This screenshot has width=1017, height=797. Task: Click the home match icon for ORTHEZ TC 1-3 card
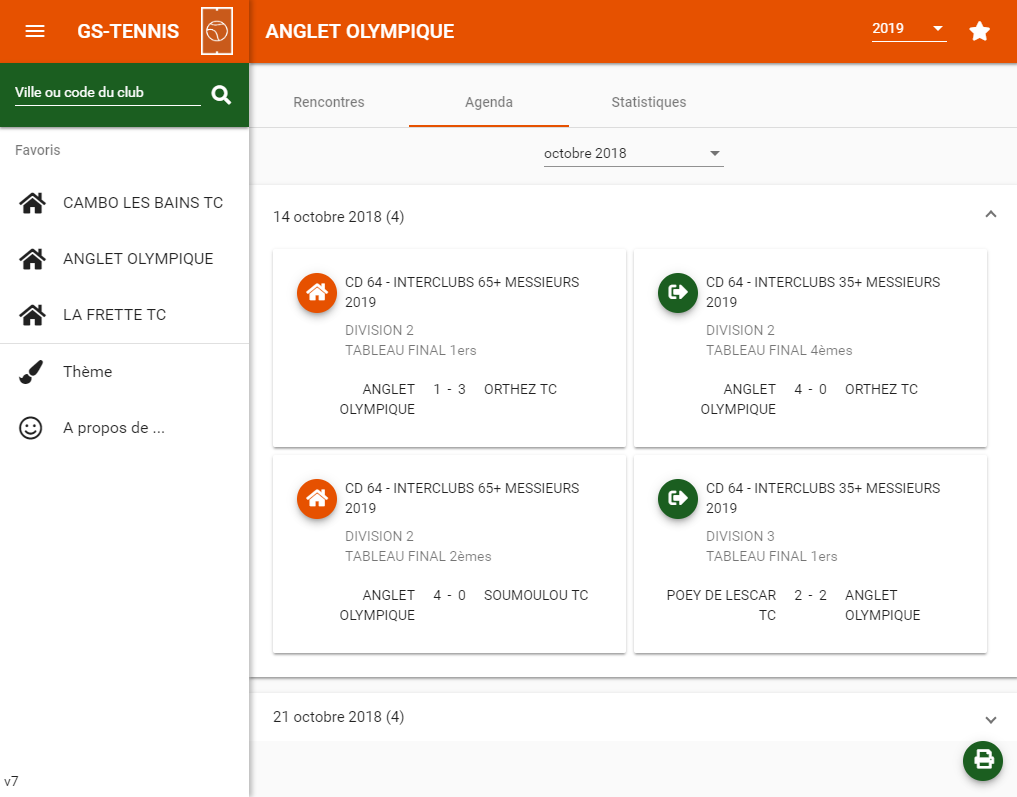coord(317,292)
